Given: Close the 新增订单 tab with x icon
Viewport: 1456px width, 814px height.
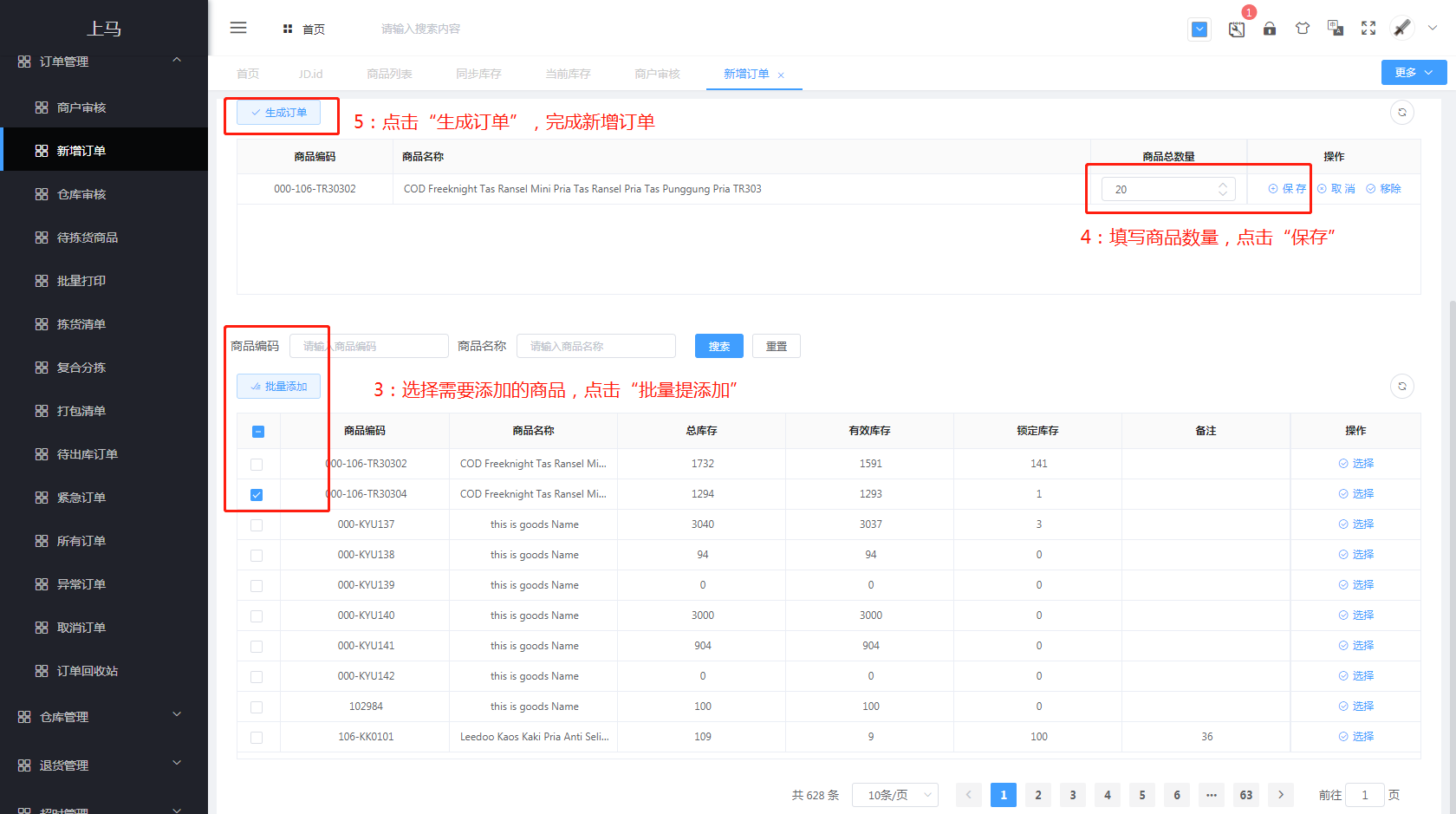Looking at the screenshot, I should (x=781, y=75).
